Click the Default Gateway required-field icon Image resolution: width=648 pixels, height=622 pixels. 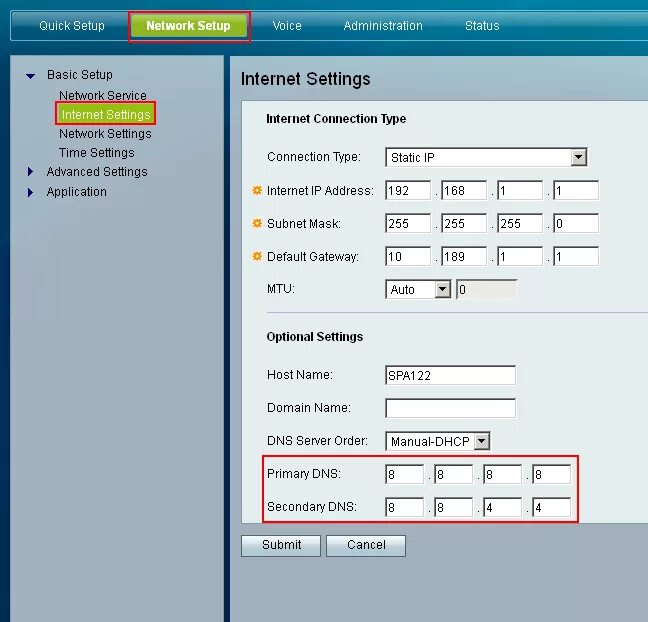[257, 256]
